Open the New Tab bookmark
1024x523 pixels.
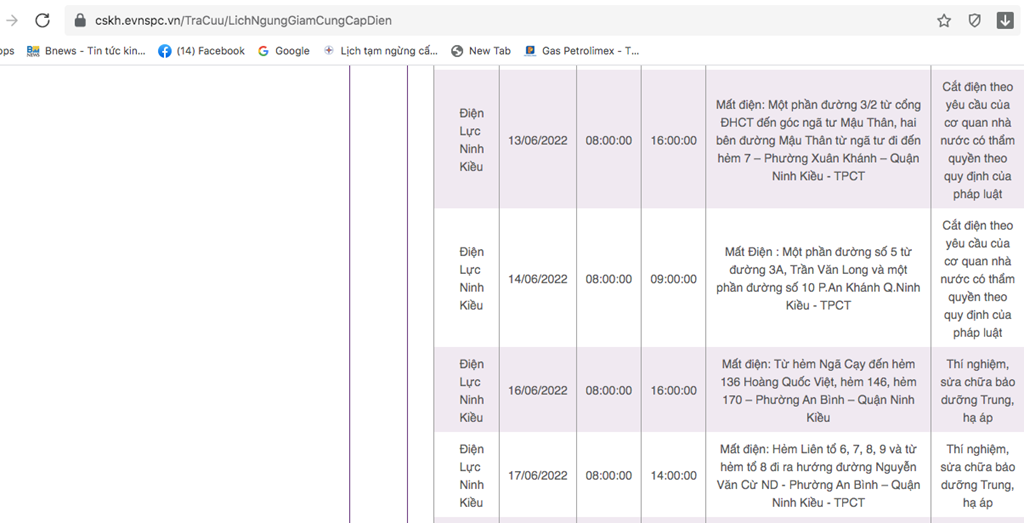click(481, 51)
